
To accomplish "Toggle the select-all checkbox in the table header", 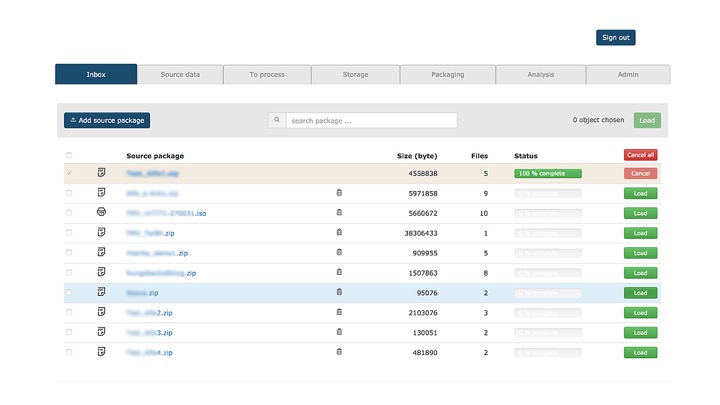I will (69, 156).
